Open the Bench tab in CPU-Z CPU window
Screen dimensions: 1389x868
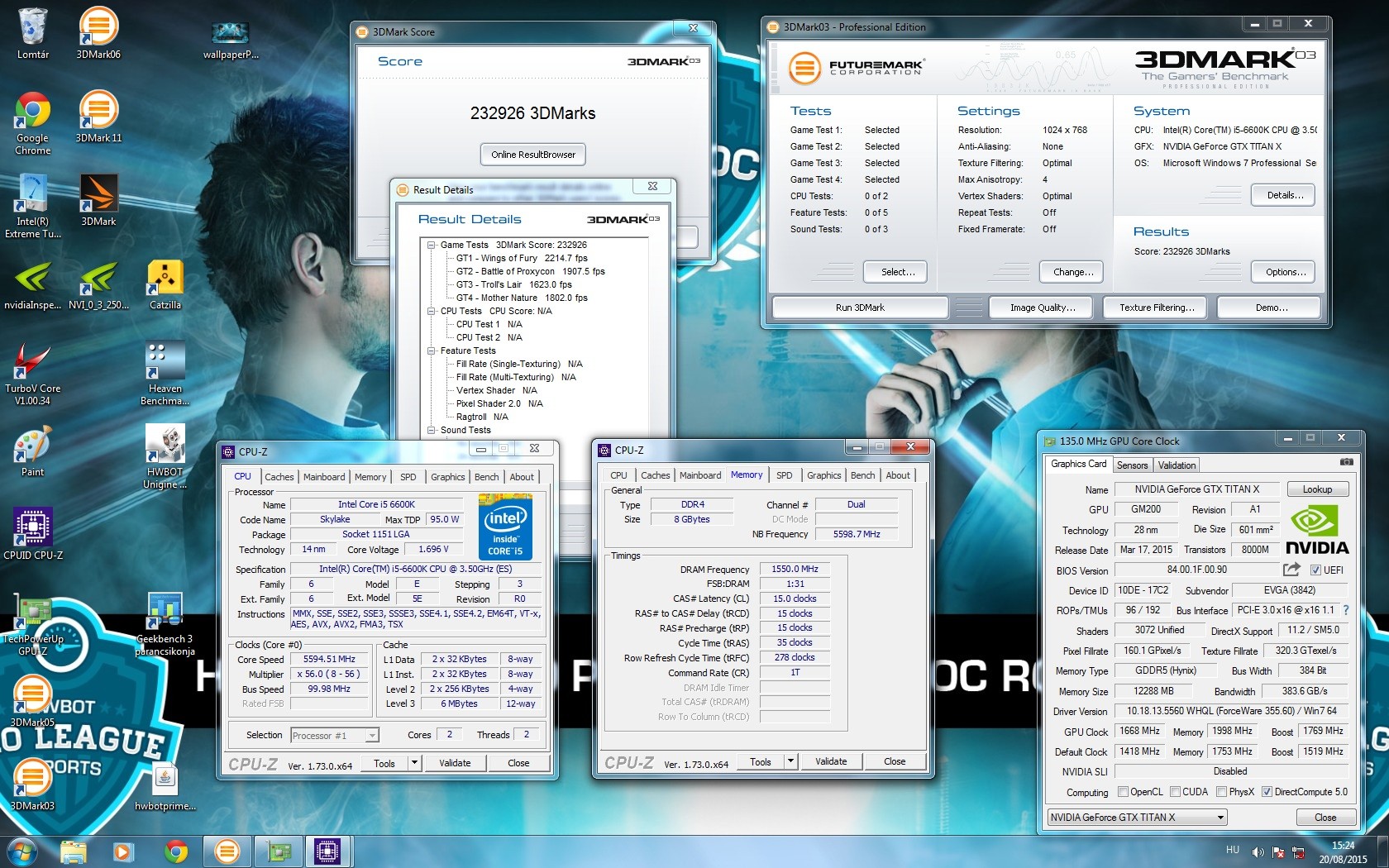[x=486, y=477]
